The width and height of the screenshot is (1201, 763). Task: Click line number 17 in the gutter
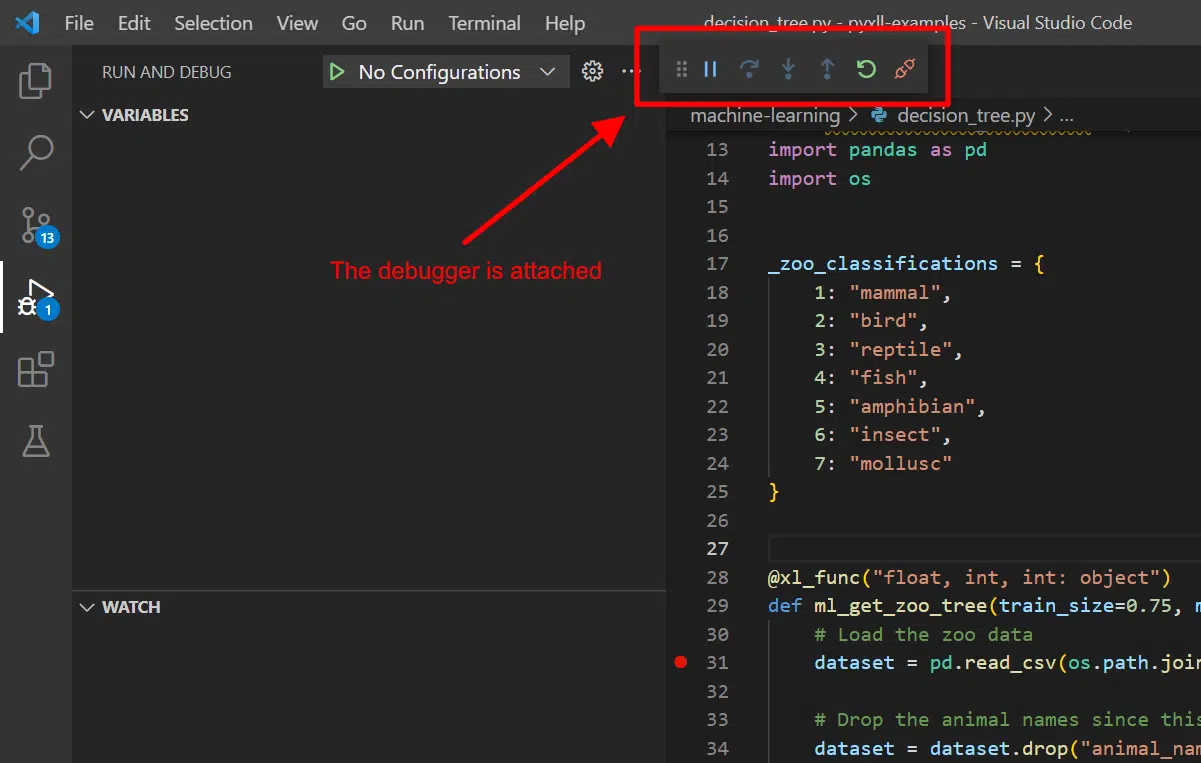point(717,264)
